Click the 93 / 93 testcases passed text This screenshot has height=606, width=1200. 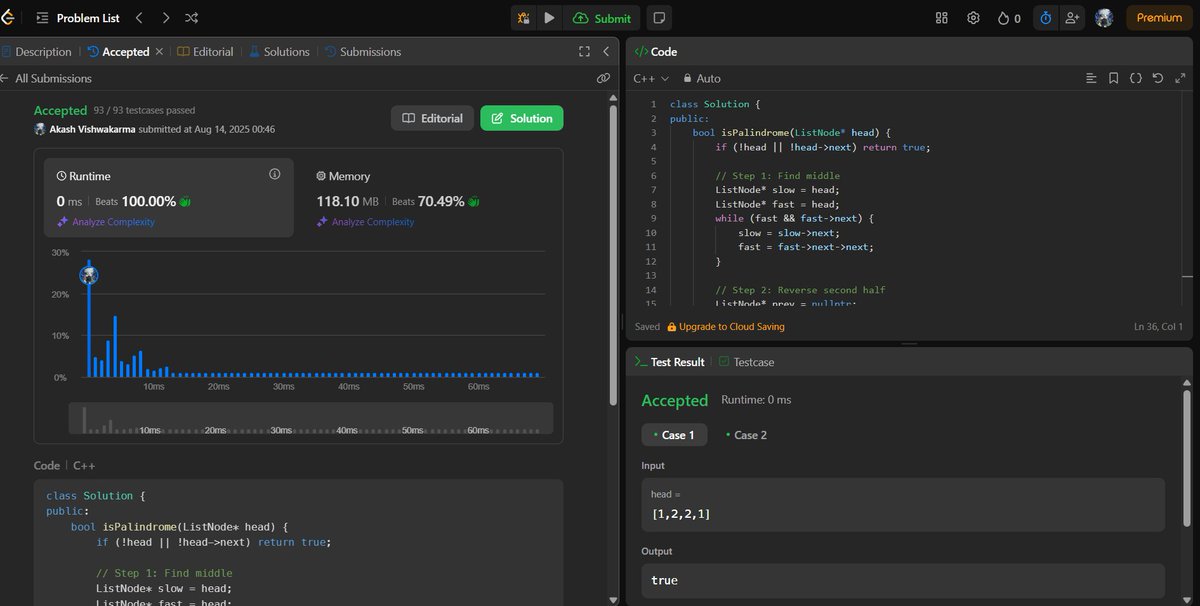pyautogui.click(x=144, y=111)
